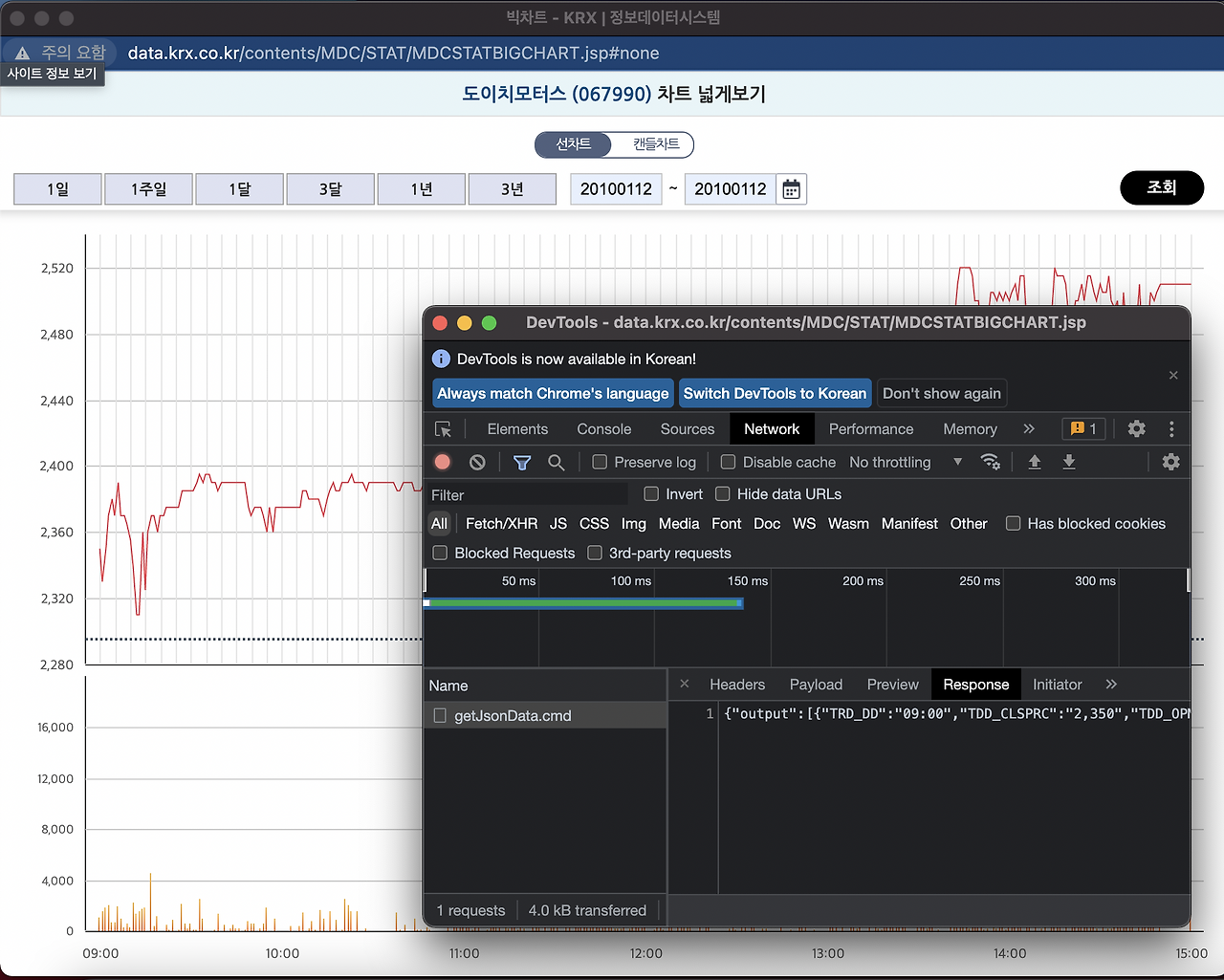1224x980 pixels.
Task: Click the DevTools info circle icon
Action: pyautogui.click(x=441, y=359)
